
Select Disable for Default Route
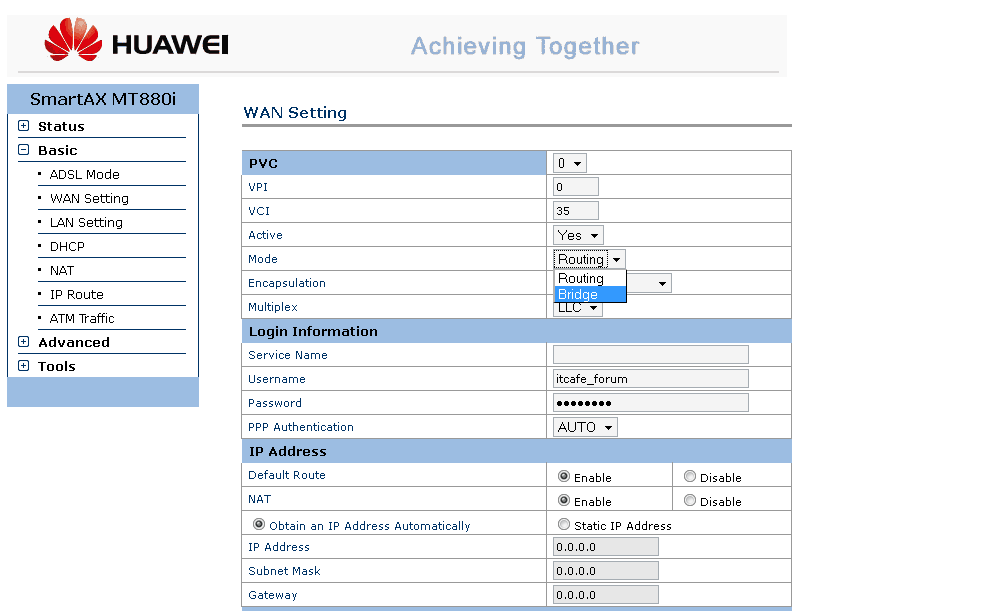point(690,477)
